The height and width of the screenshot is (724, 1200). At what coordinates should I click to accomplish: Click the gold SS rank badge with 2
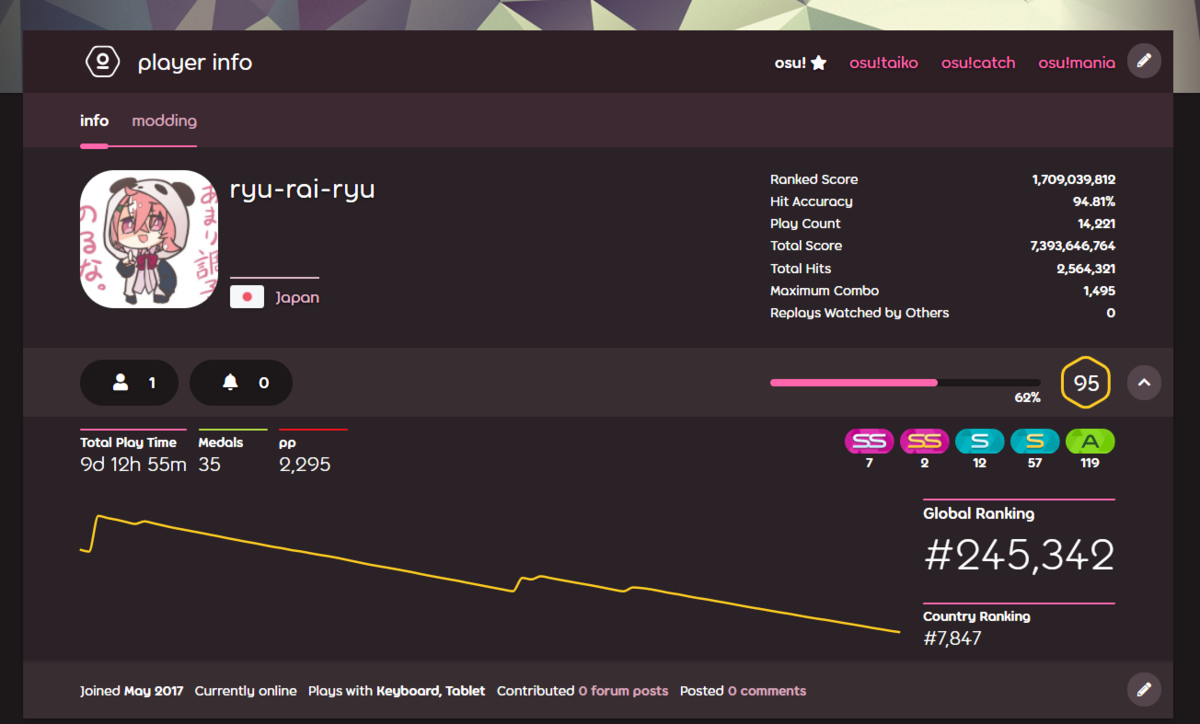coord(925,441)
